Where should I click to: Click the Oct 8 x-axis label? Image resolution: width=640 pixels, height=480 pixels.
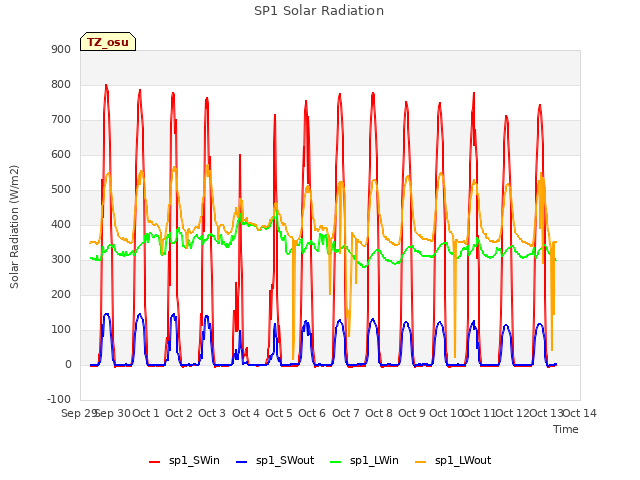click(379, 413)
